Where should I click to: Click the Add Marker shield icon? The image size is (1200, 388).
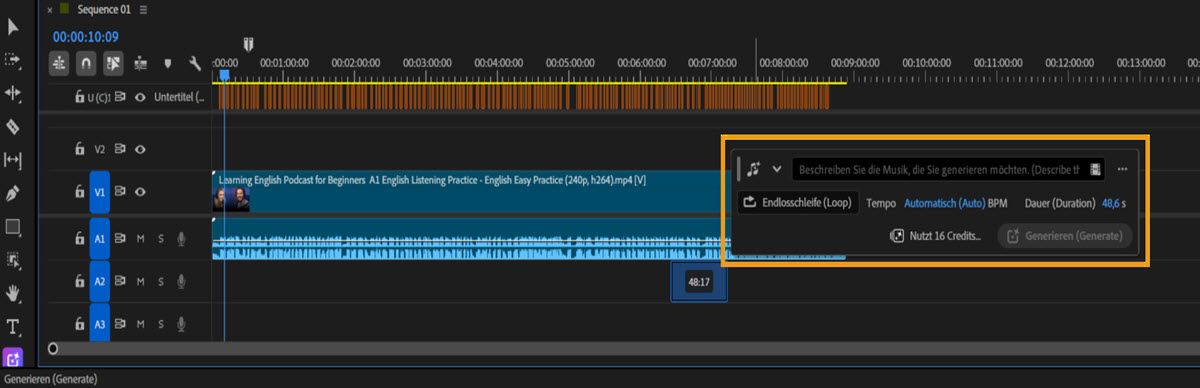tap(168, 63)
